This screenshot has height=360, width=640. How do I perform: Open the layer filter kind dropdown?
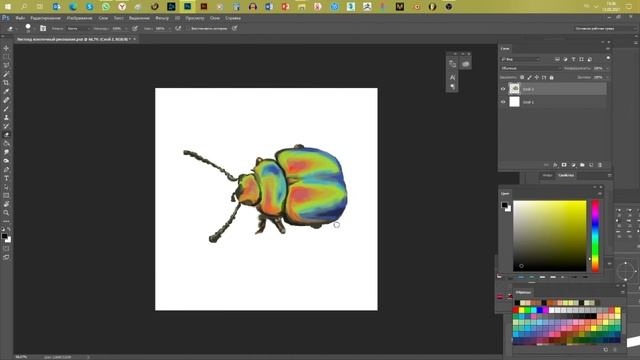click(521, 59)
